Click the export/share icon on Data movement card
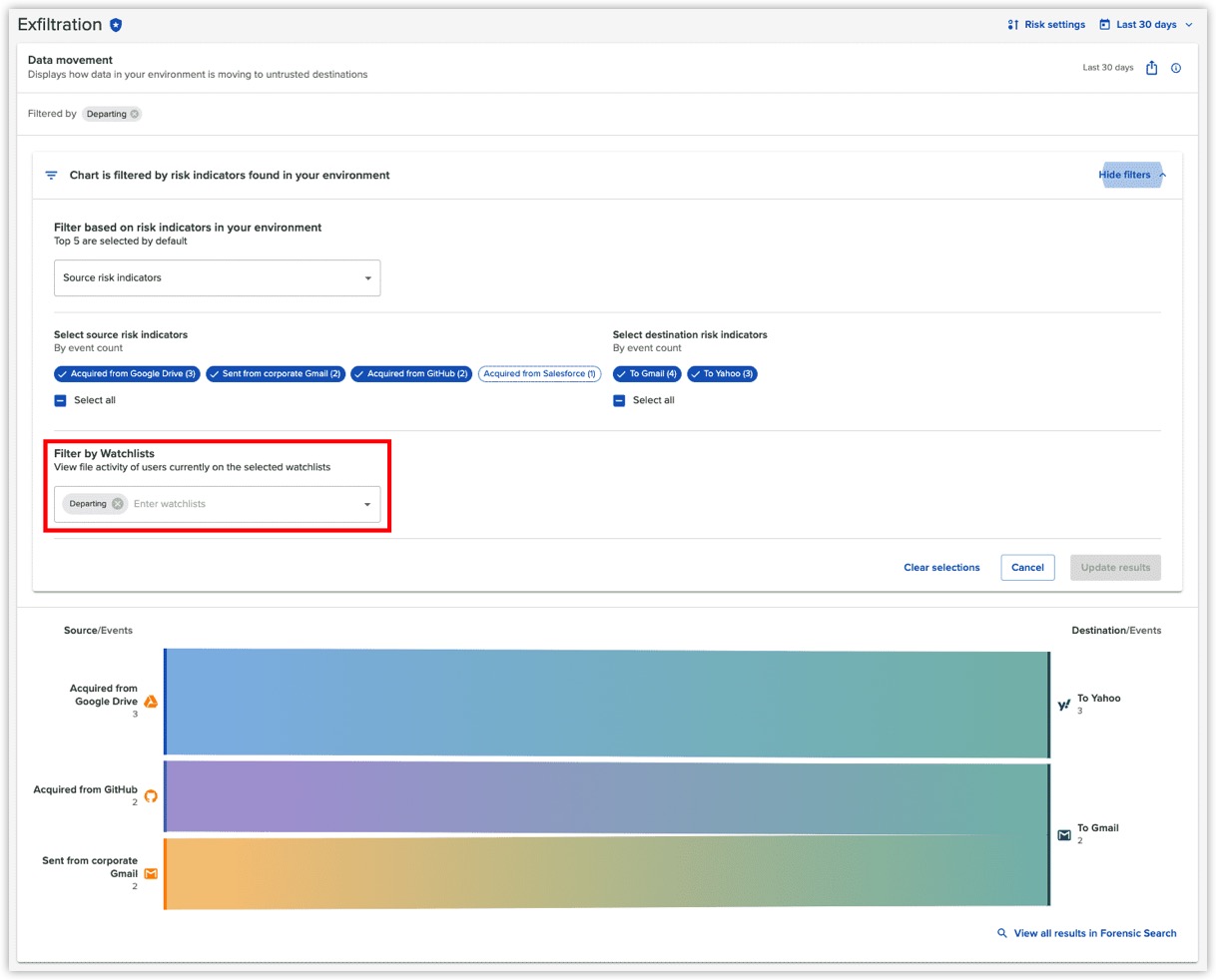Screen dimensions: 1216x980 pos(1152,68)
